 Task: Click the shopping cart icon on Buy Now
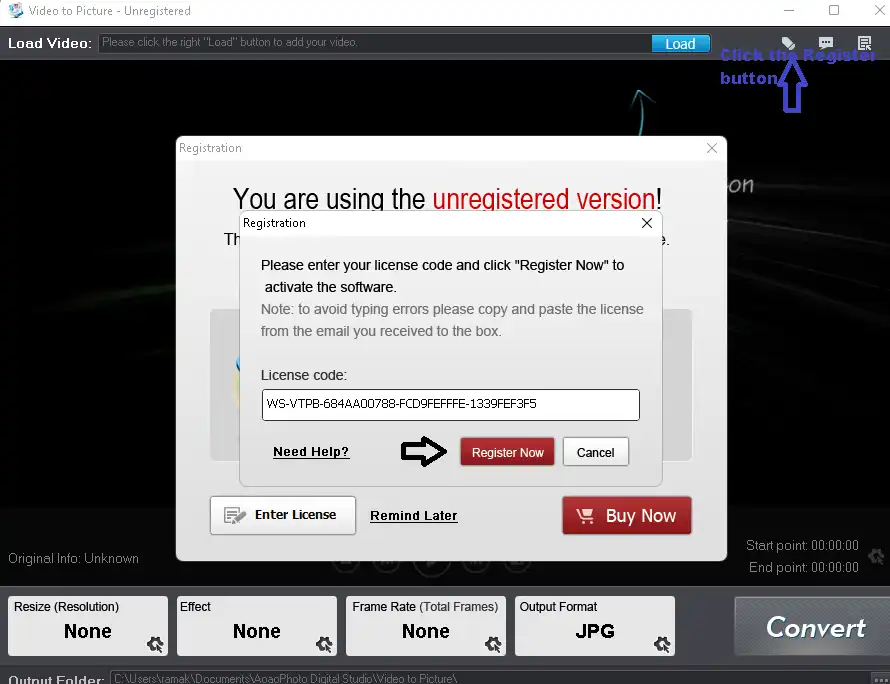(585, 515)
